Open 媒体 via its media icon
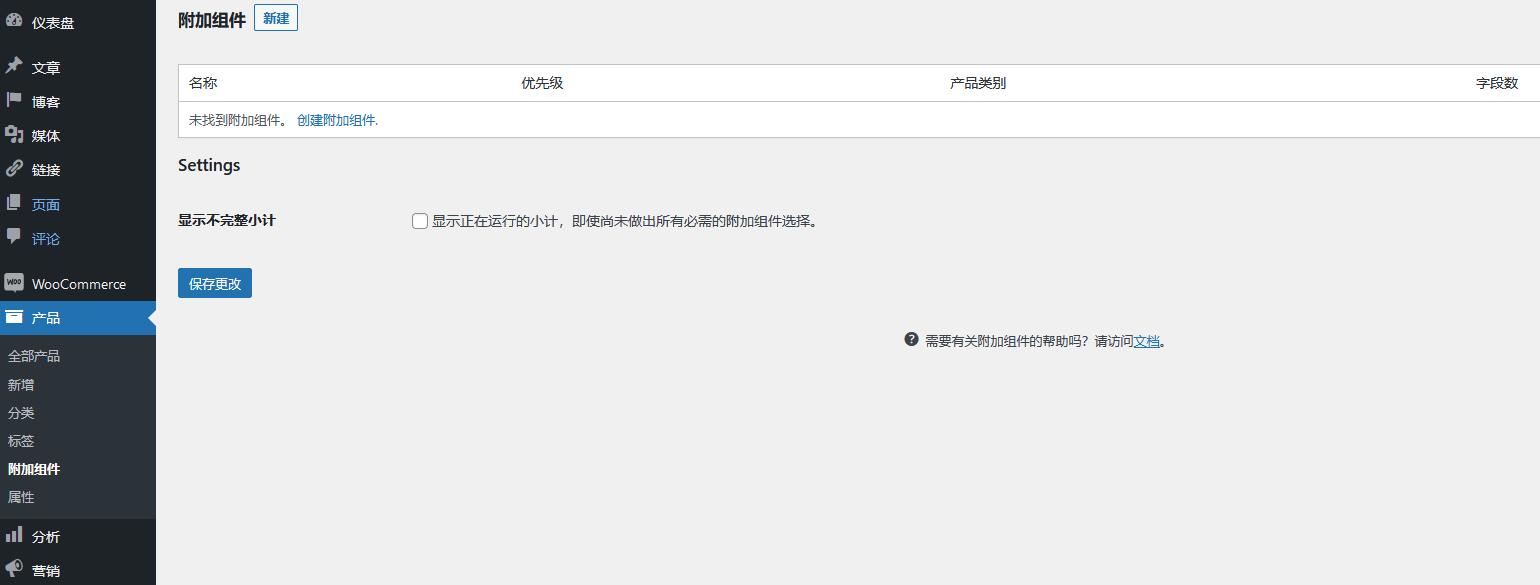The width and height of the screenshot is (1540, 585). point(14,135)
